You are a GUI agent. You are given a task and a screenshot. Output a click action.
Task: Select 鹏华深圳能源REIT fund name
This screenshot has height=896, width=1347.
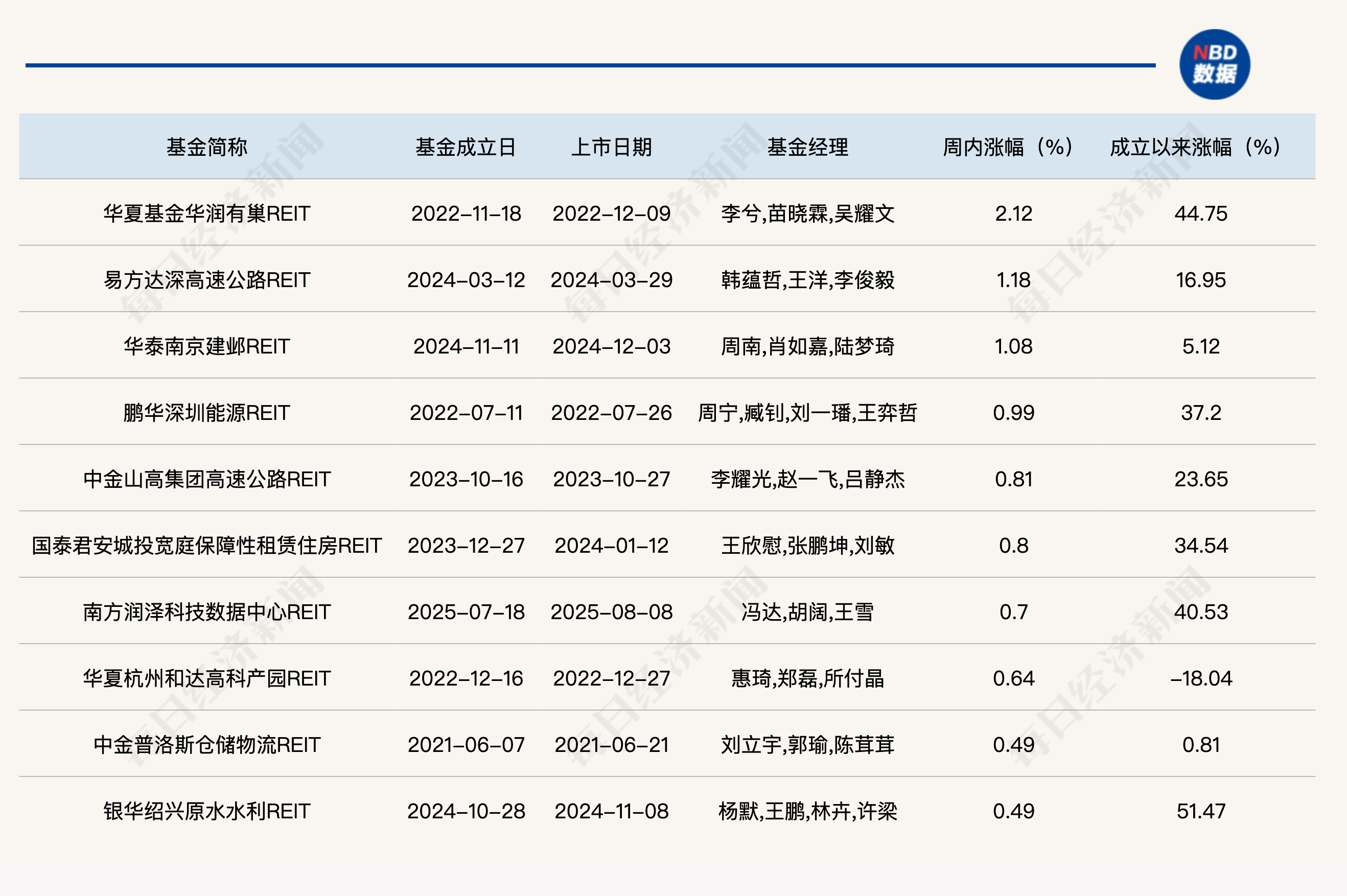pyautogui.click(x=206, y=413)
